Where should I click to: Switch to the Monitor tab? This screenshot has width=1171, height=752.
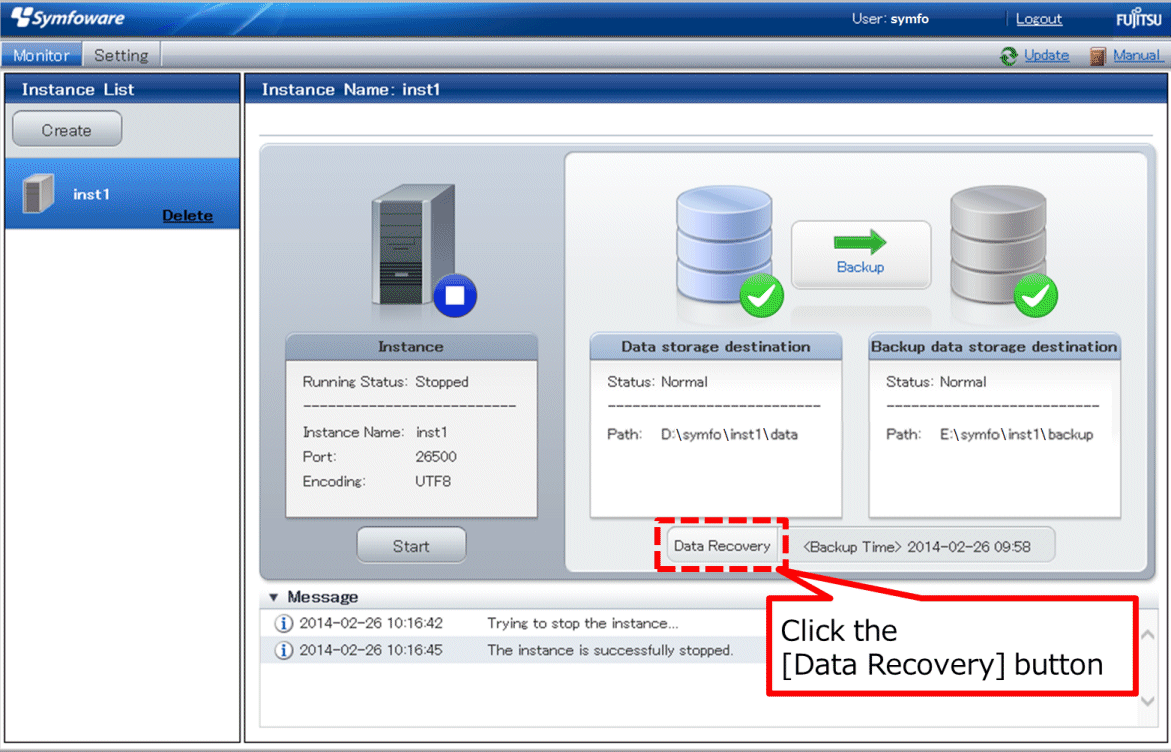(41, 55)
